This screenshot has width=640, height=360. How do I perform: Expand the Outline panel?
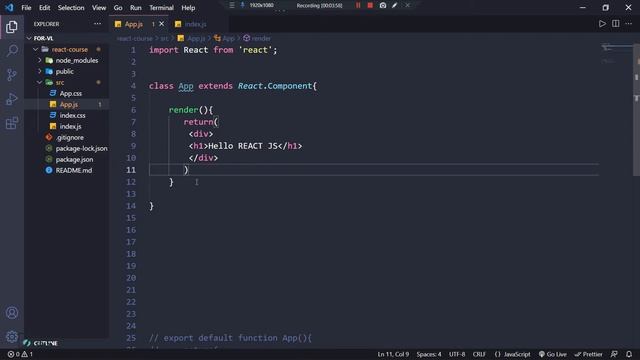point(45,343)
